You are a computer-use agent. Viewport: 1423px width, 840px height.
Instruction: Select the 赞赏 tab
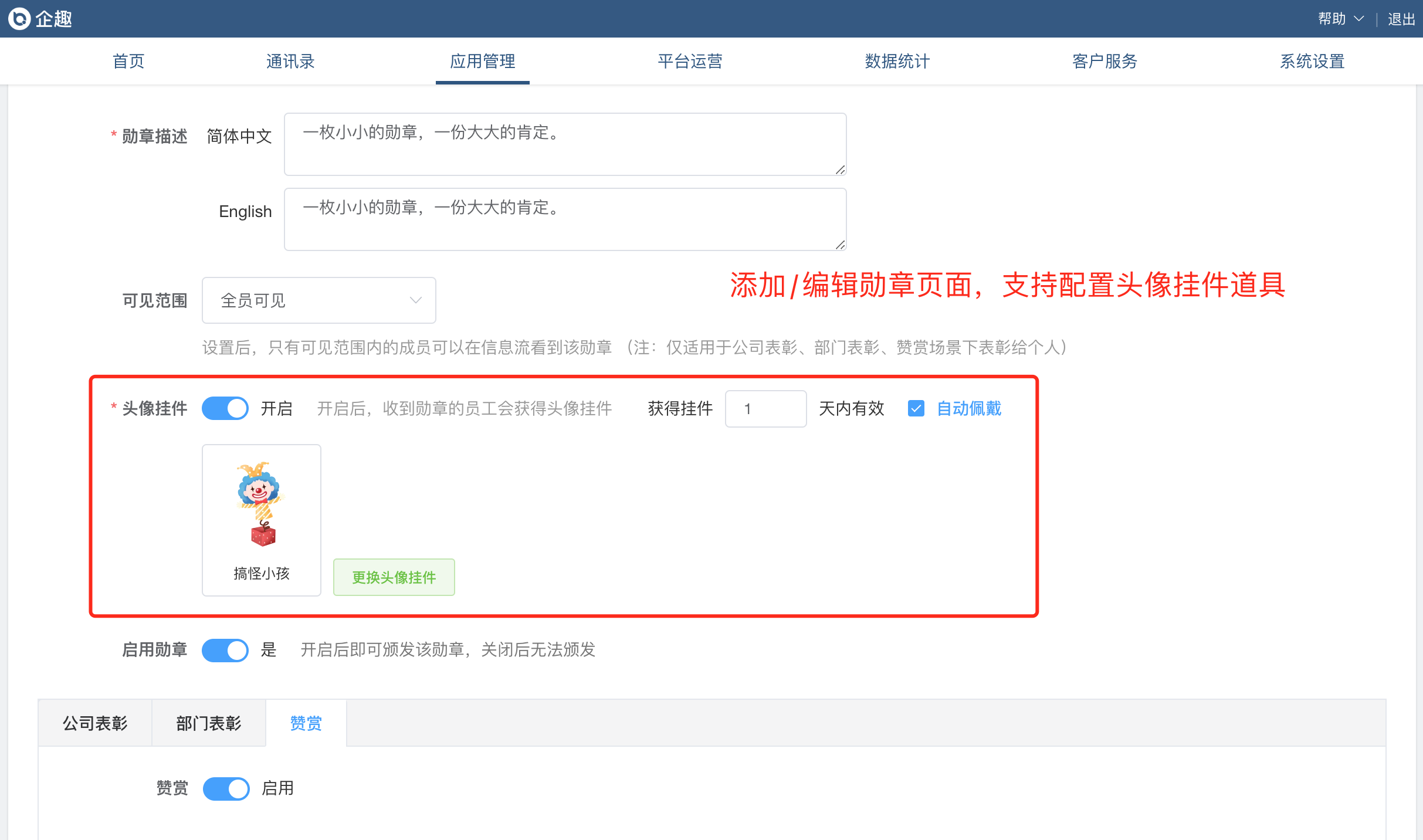[x=306, y=723]
